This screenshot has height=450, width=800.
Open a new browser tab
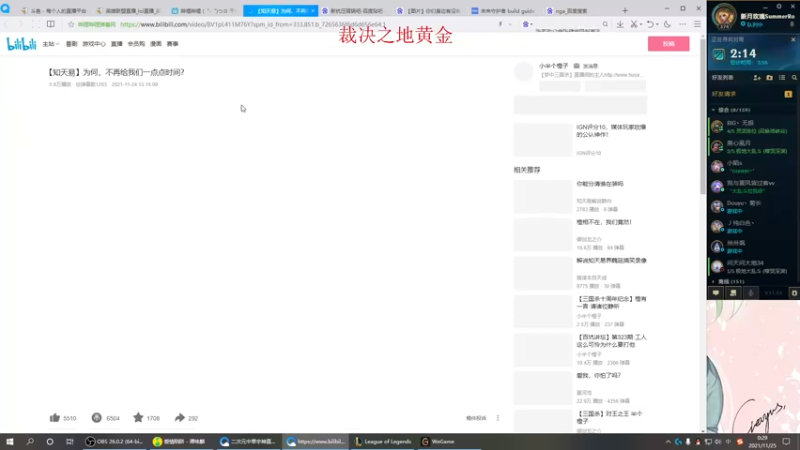[x=625, y=10]
